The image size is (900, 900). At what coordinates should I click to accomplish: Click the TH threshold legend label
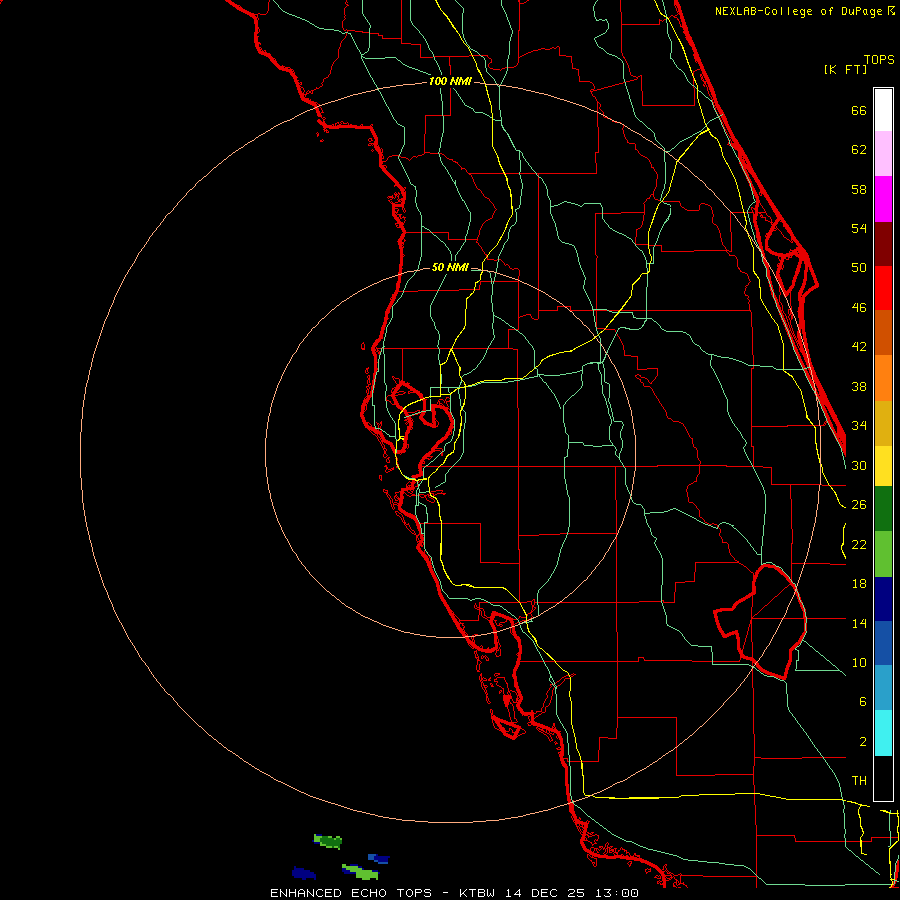click(x=859, y=781)
